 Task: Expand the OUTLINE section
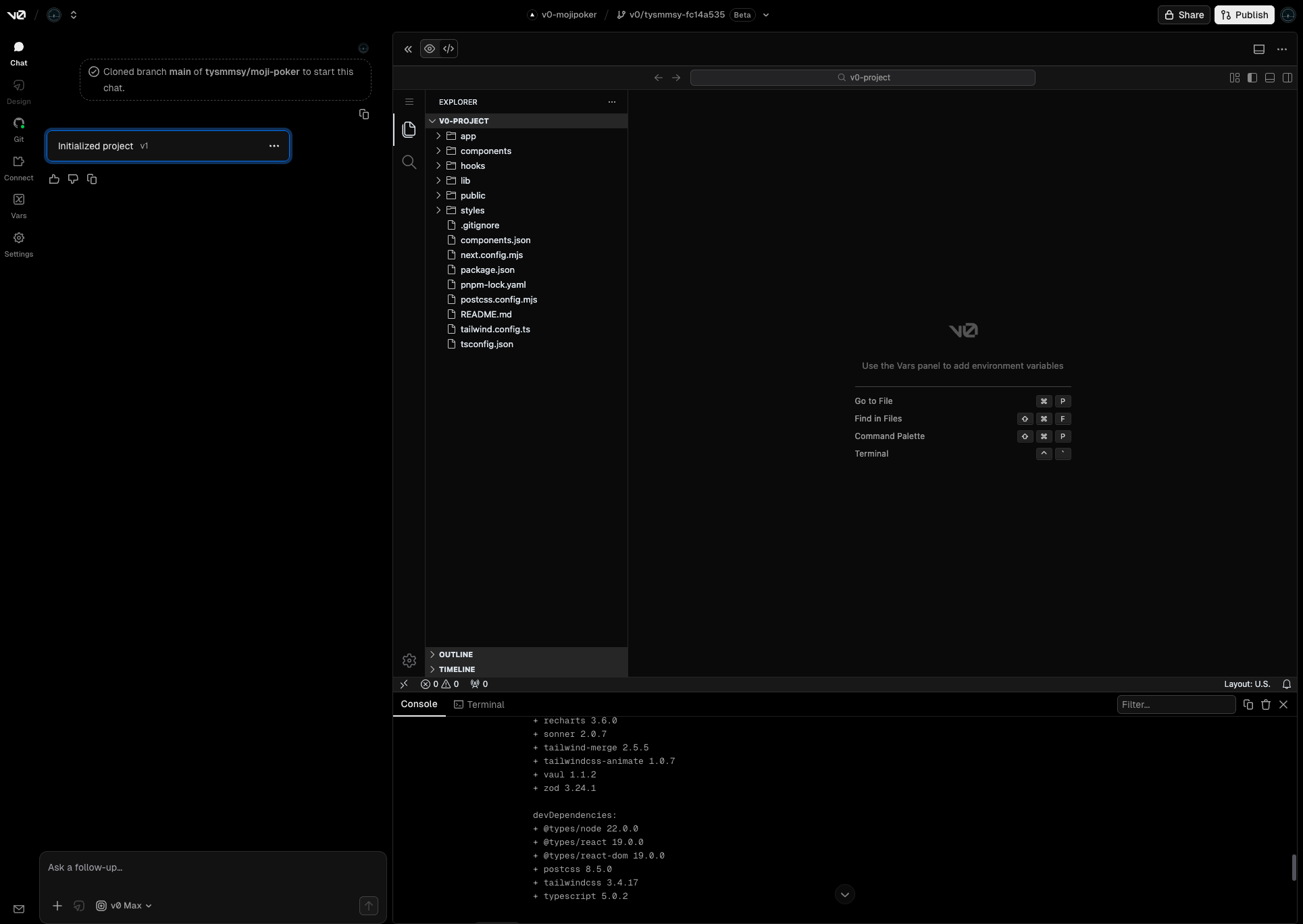click(455, 654)
